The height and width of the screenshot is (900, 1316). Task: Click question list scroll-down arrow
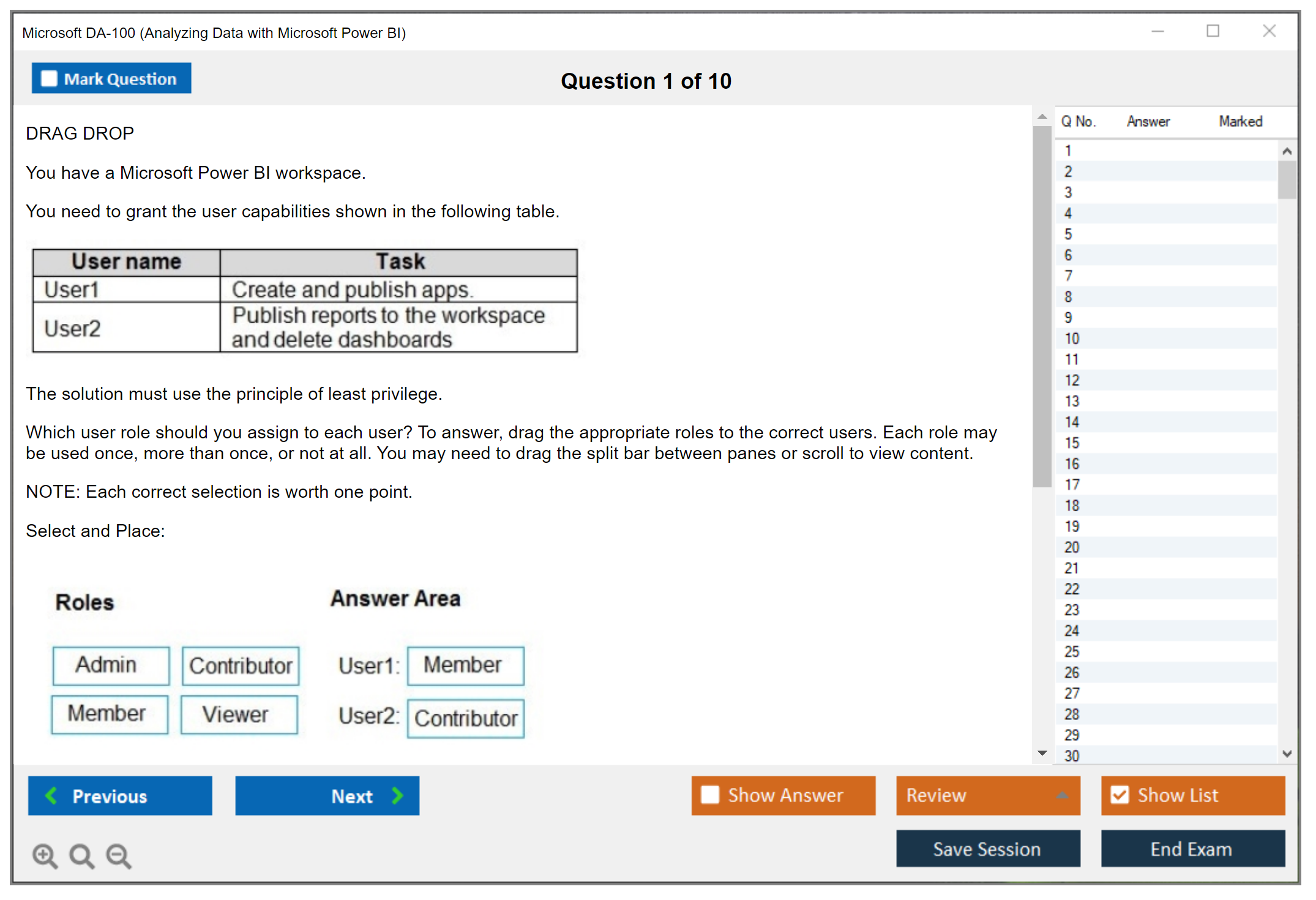[1287, 754]
